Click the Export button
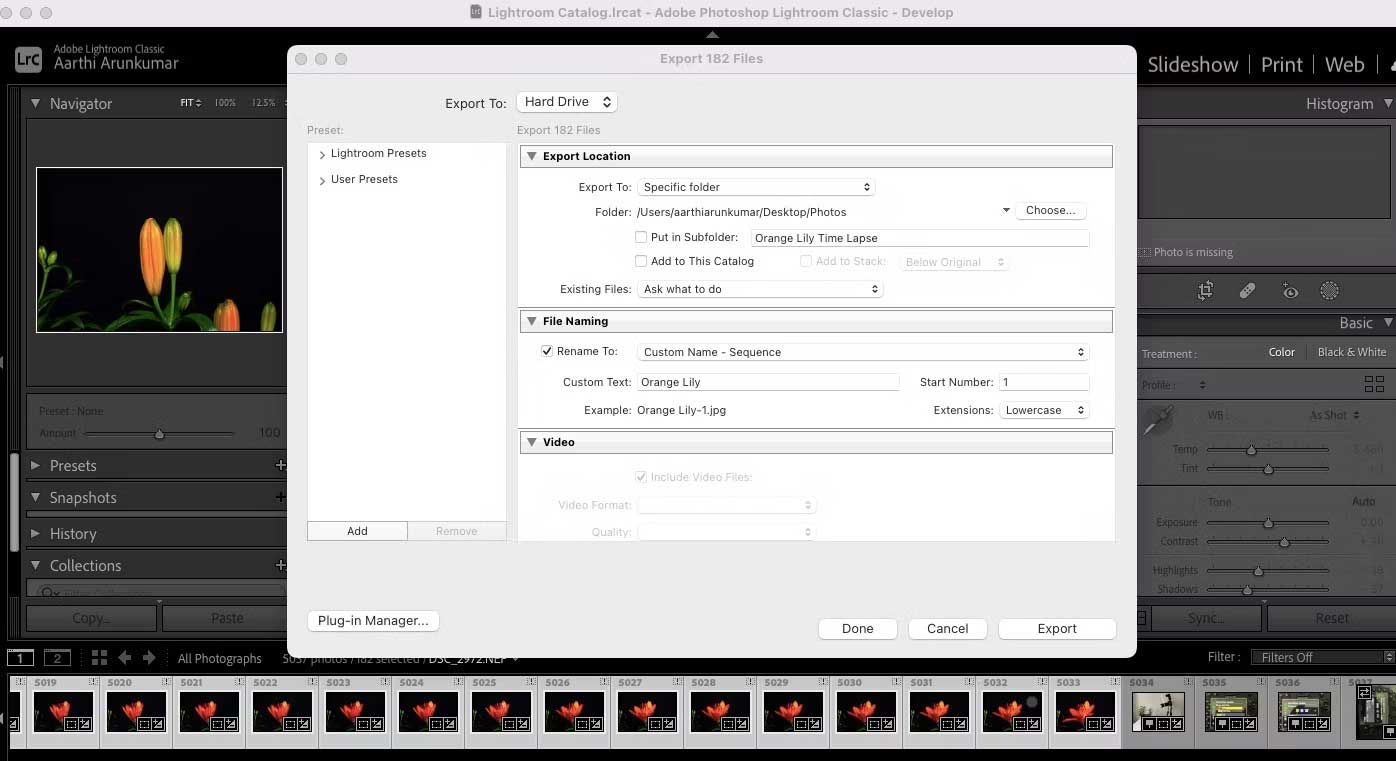The image size is (1396, 761). tap(1056, 629)
